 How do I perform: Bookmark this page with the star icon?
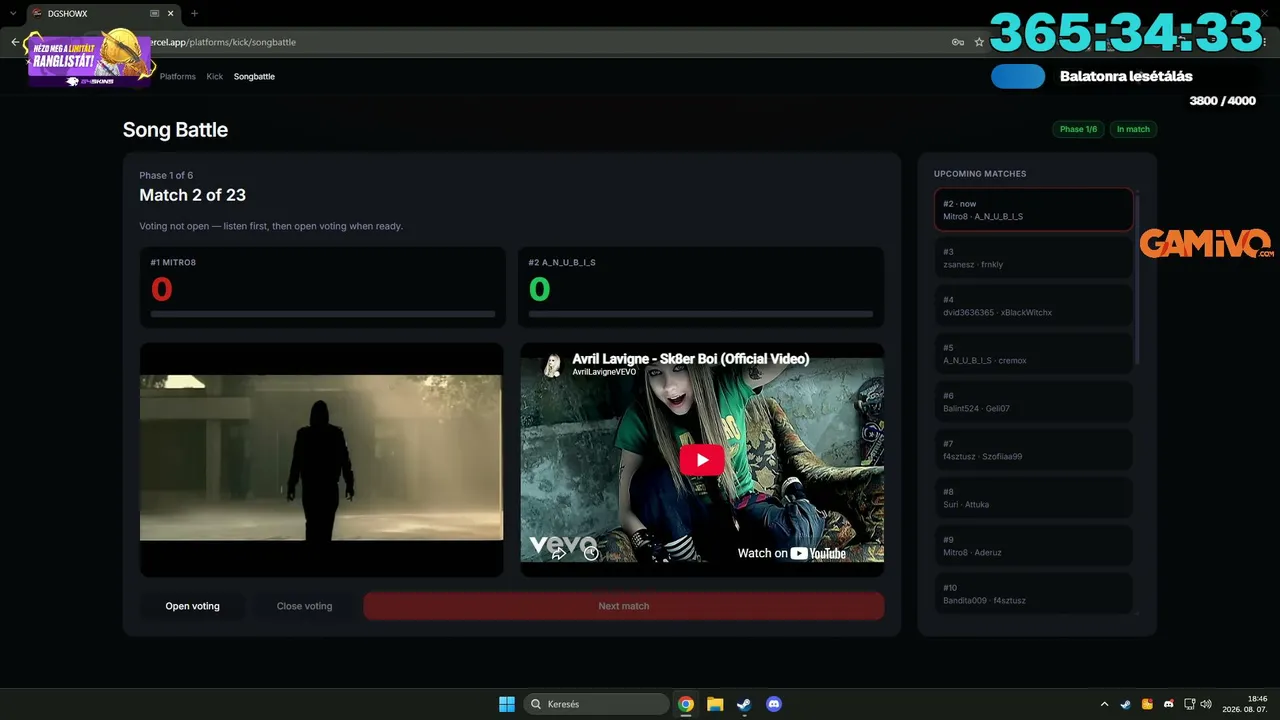click(x=979, y=42)
